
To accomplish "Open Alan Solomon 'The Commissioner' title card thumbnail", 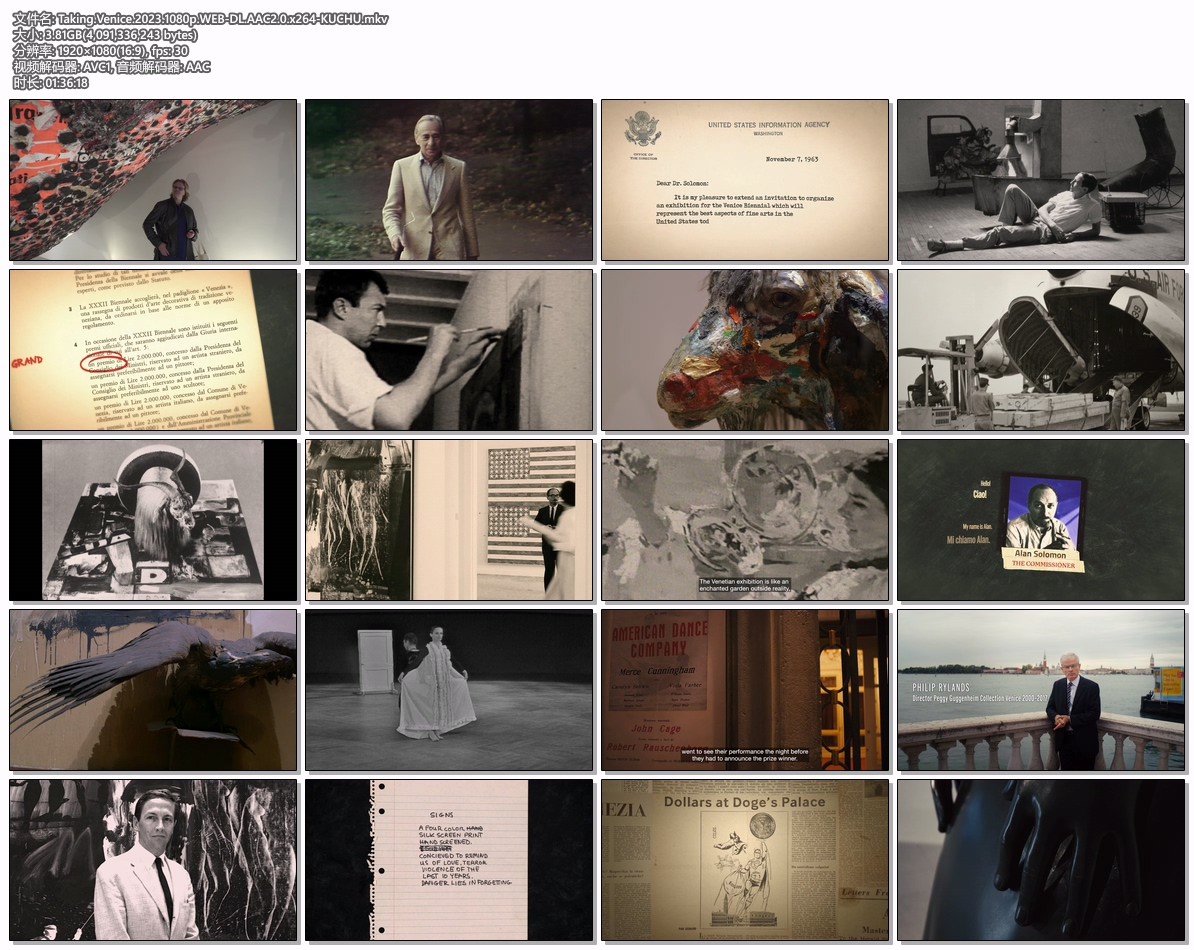I will coord(1041,520).
